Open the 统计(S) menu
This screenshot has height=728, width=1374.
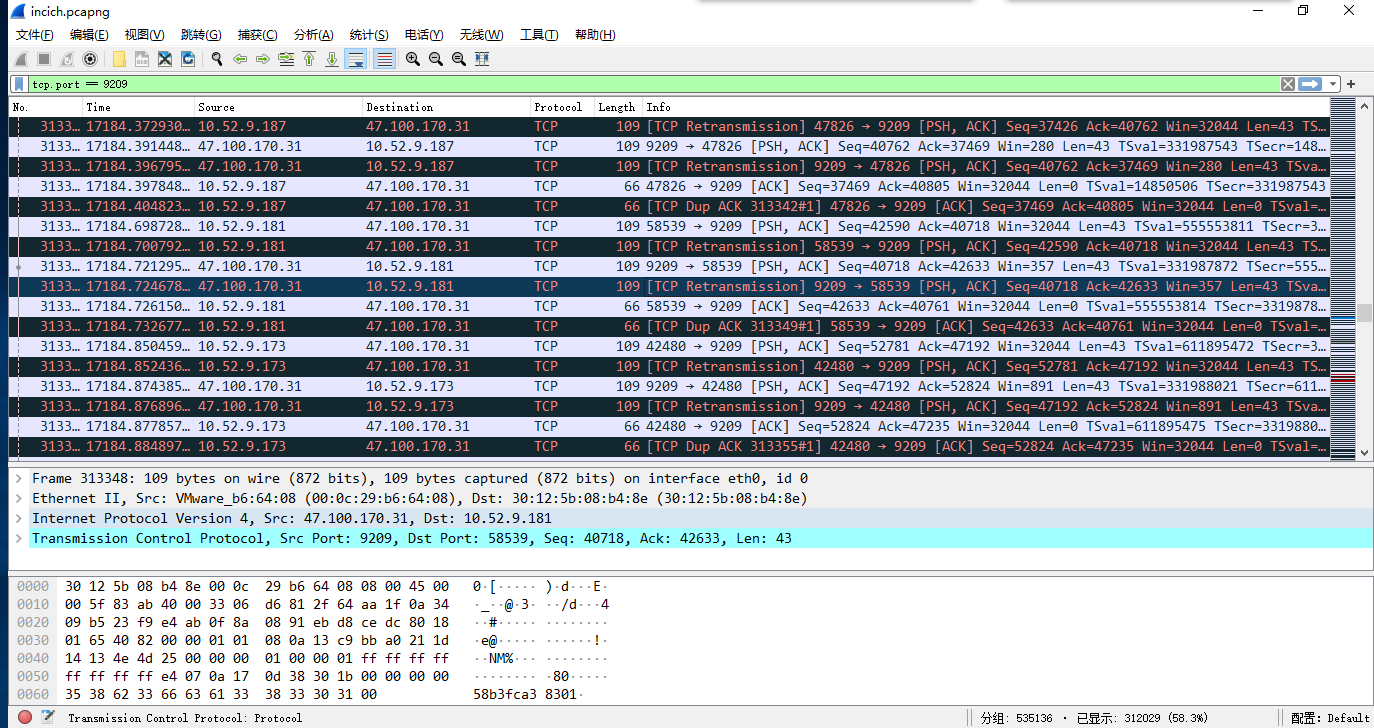(368, 34)
